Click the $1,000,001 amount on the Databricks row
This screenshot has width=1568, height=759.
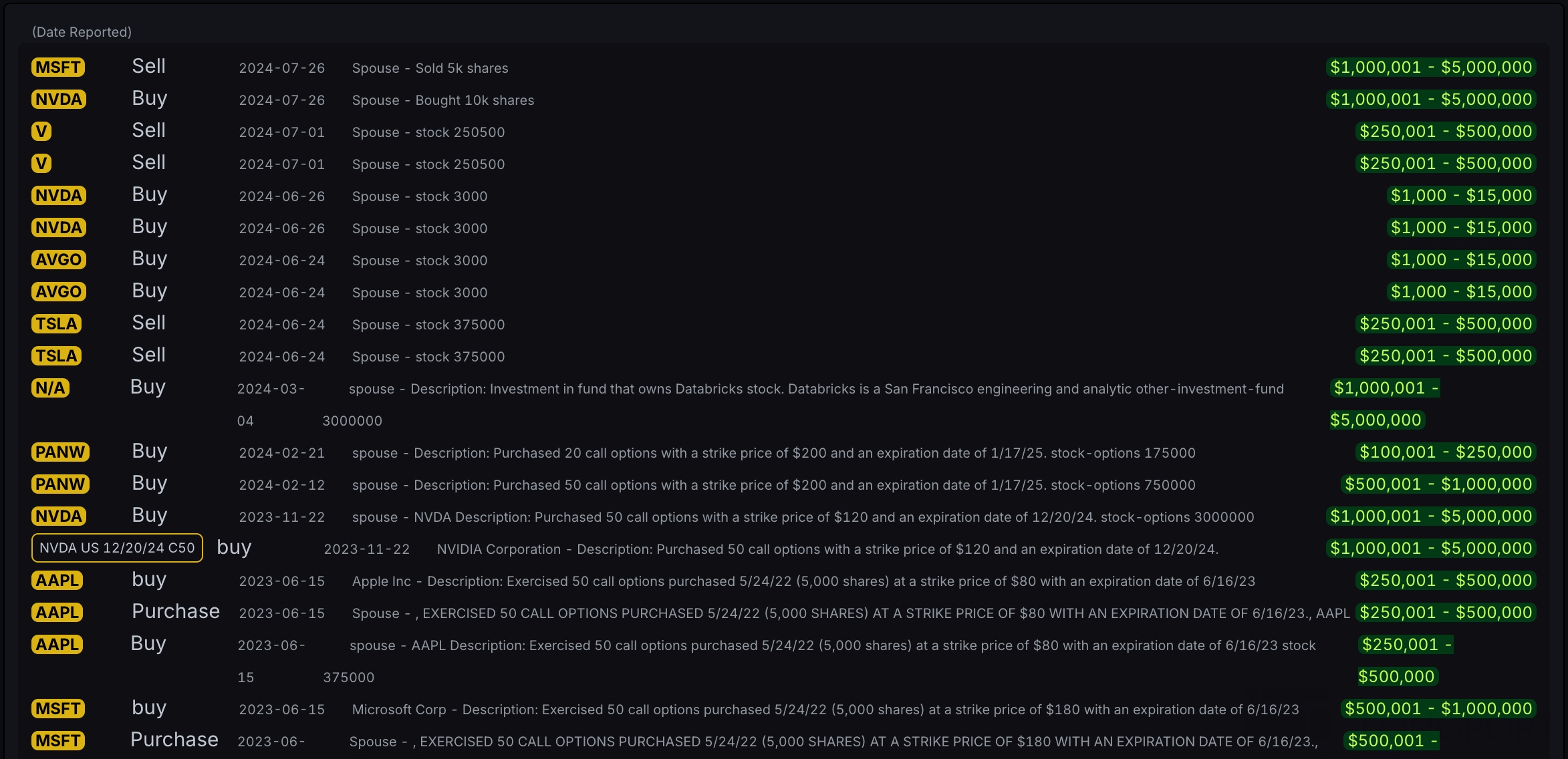coord(1385,388)
